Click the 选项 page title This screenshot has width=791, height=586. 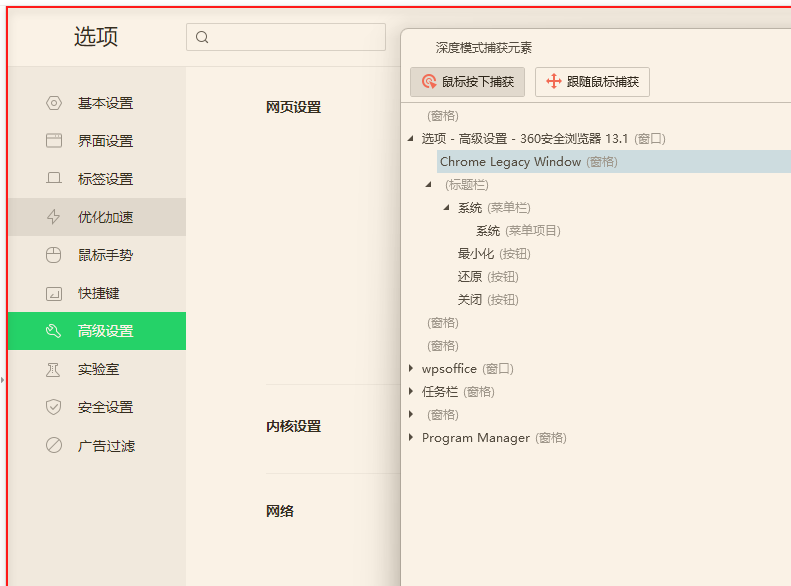tap(96, 36)
